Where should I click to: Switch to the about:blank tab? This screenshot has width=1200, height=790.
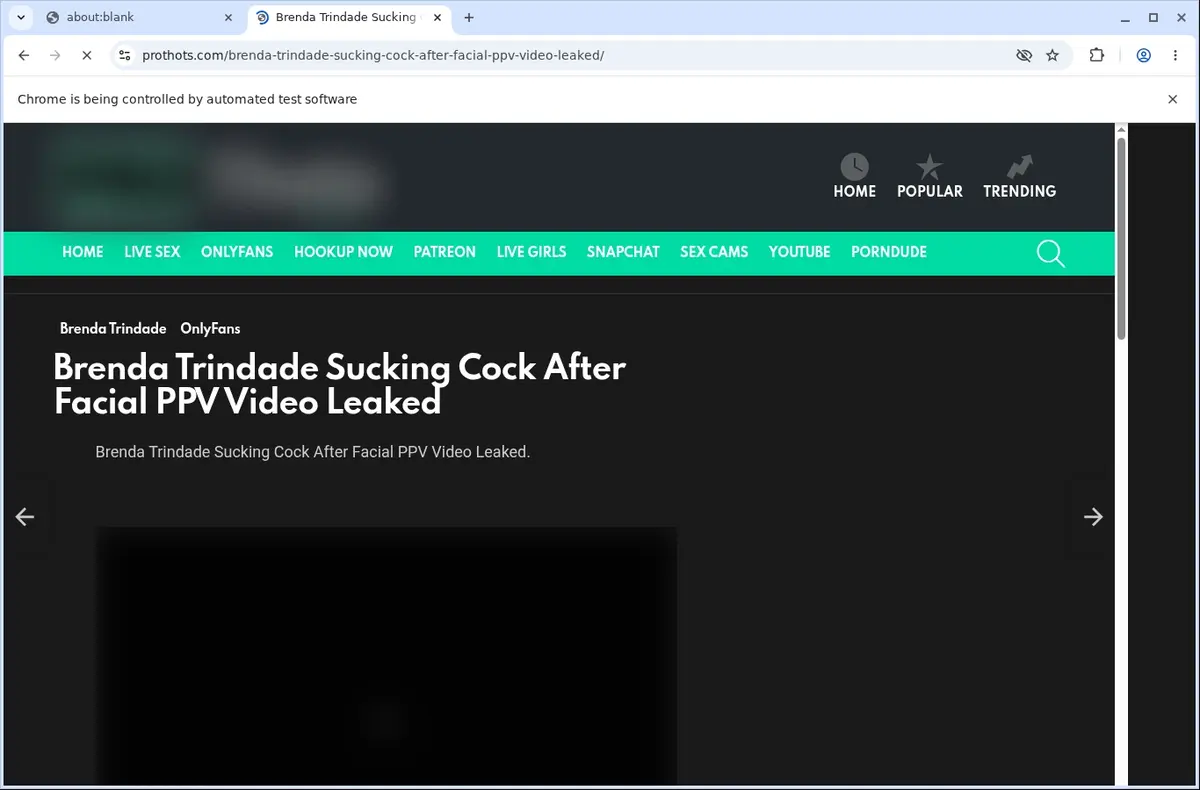point(139,17)
